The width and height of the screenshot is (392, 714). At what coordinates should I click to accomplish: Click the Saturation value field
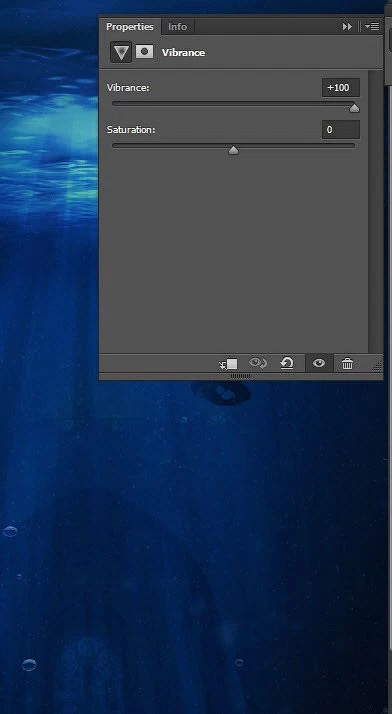pos(341,130)
